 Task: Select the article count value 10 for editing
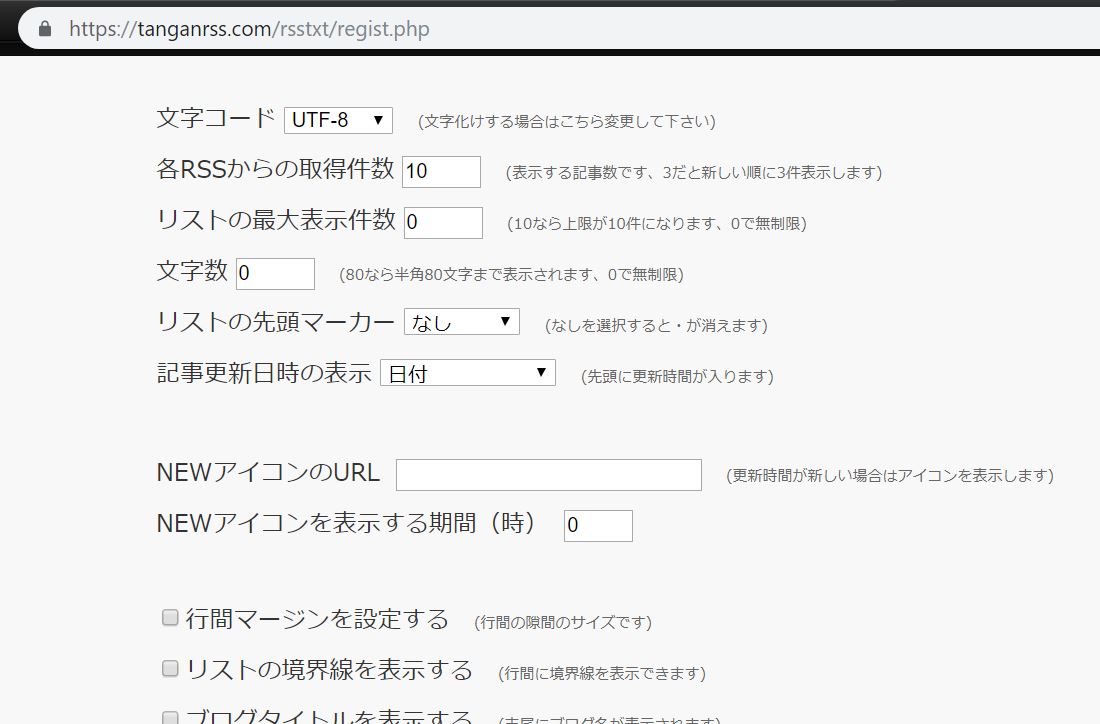point(441,171)
